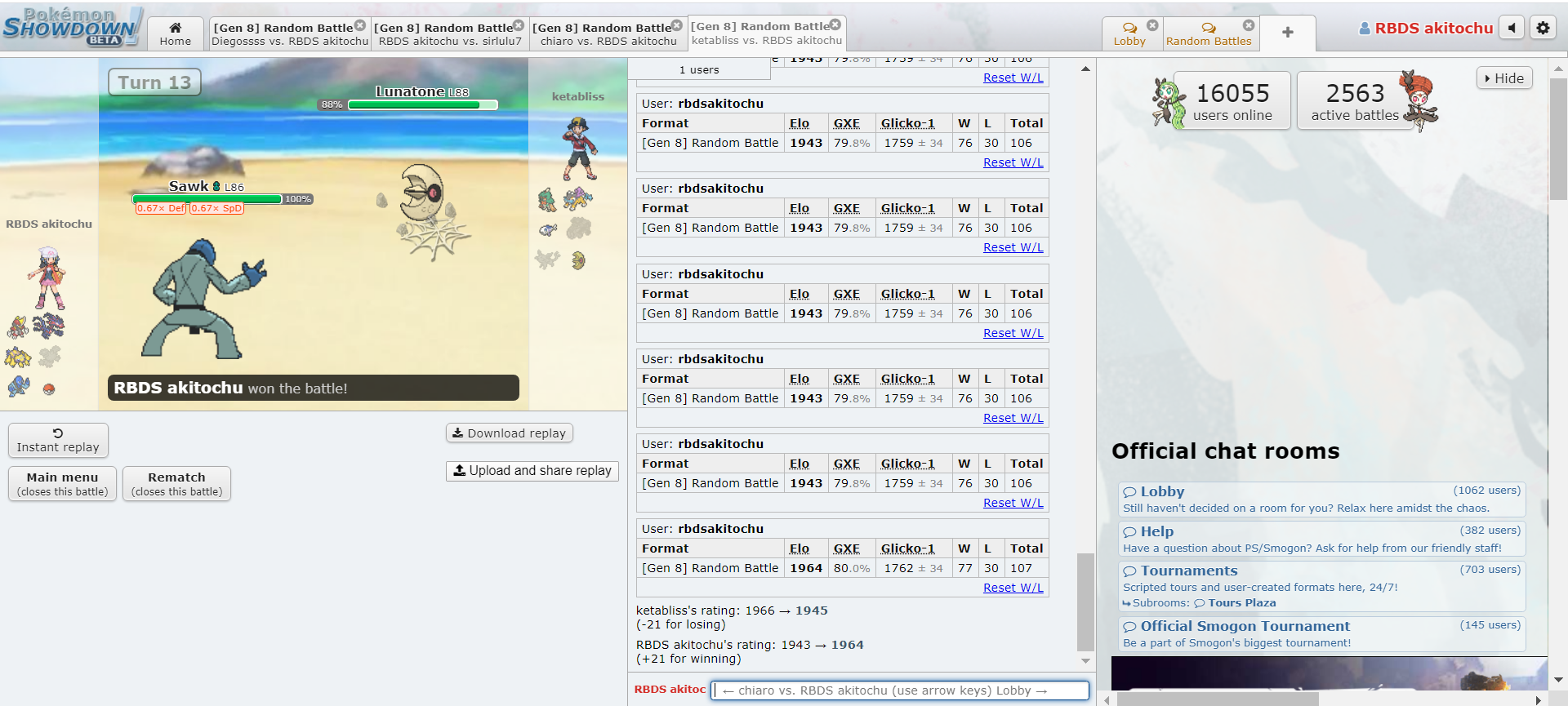Open the settings gear options

(1543, 28)
